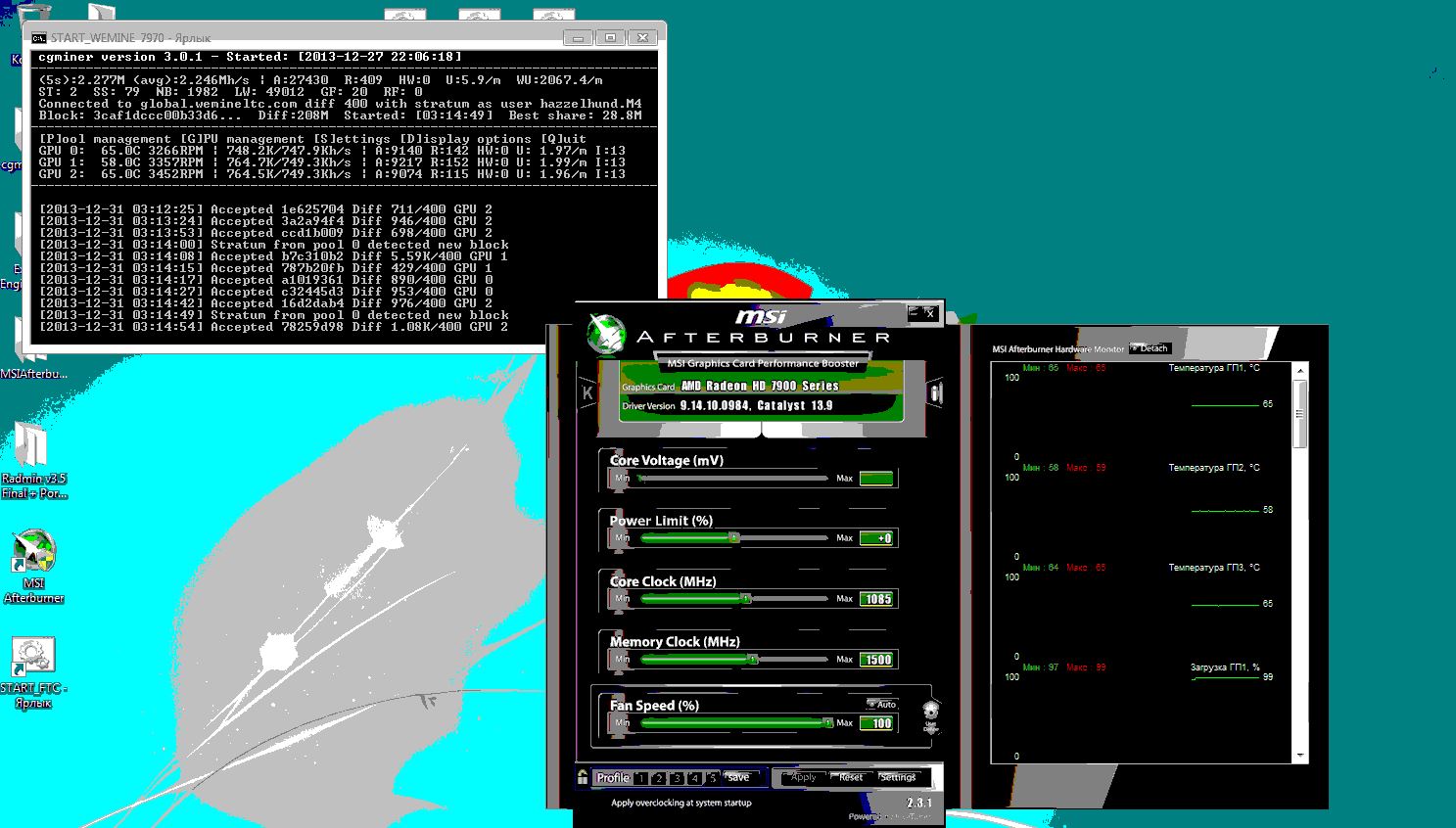Click the cgminer window title bar icon

point(39,38)
